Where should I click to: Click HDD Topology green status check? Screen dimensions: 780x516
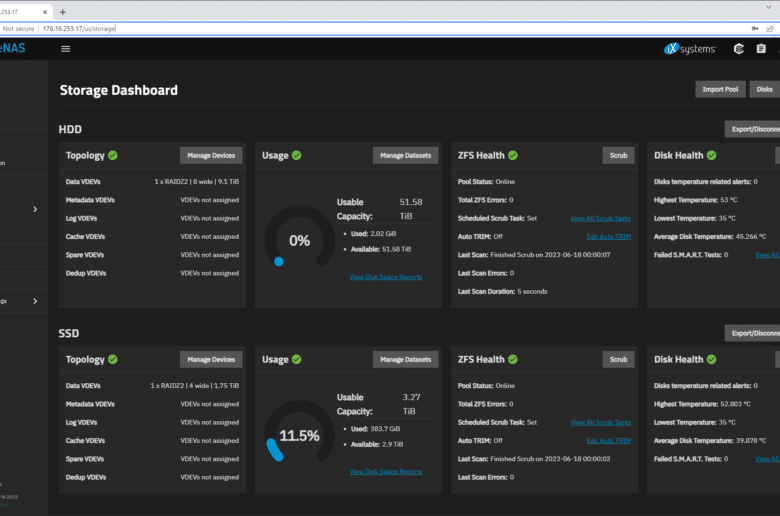pyautogui.click(x=113, y=155)
